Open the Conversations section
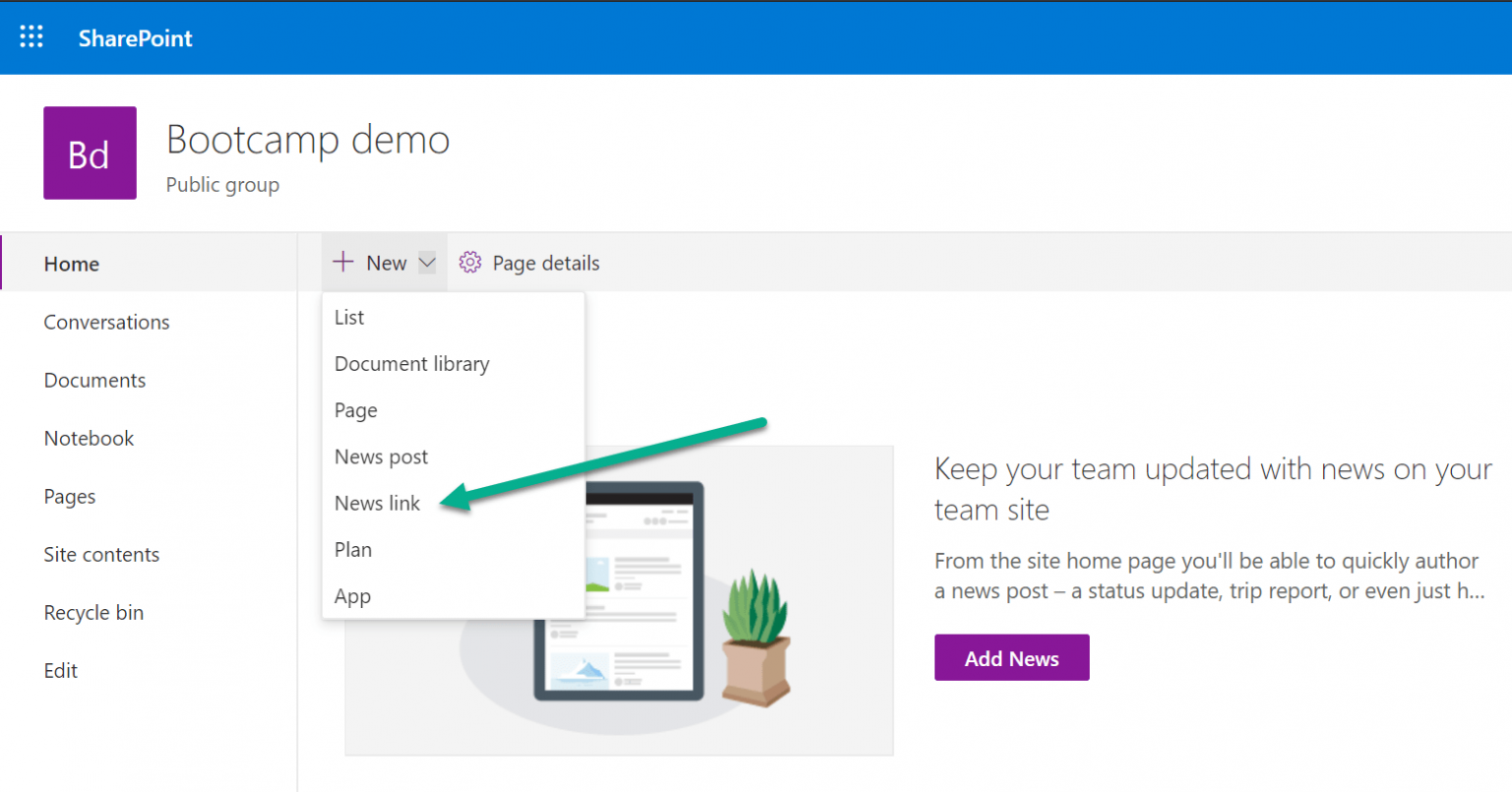The height and width of the screenshot is (792, 1512). pos(106,322)
